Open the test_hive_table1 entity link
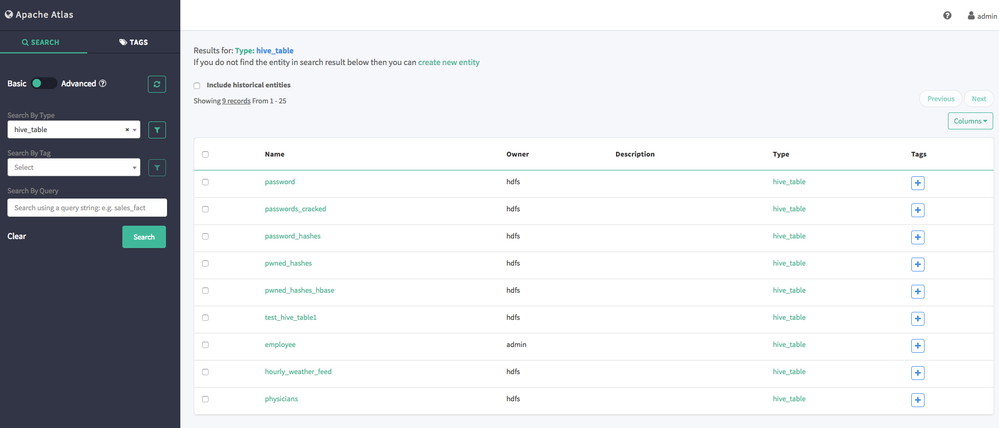Screen dimensions: 999x428 [x=291, y=317]
